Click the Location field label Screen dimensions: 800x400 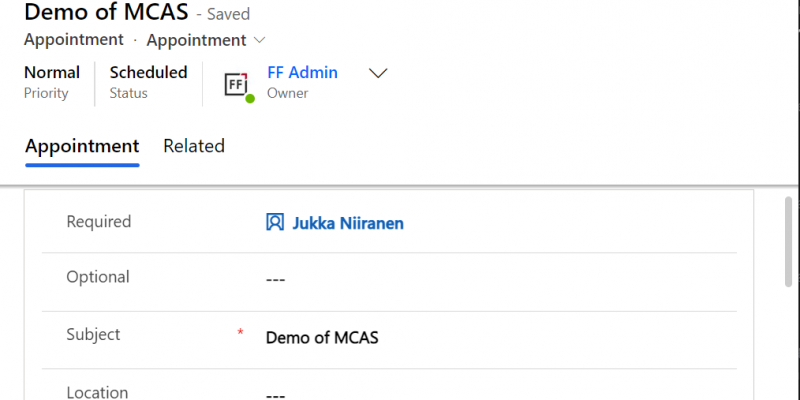pos(97,392)
